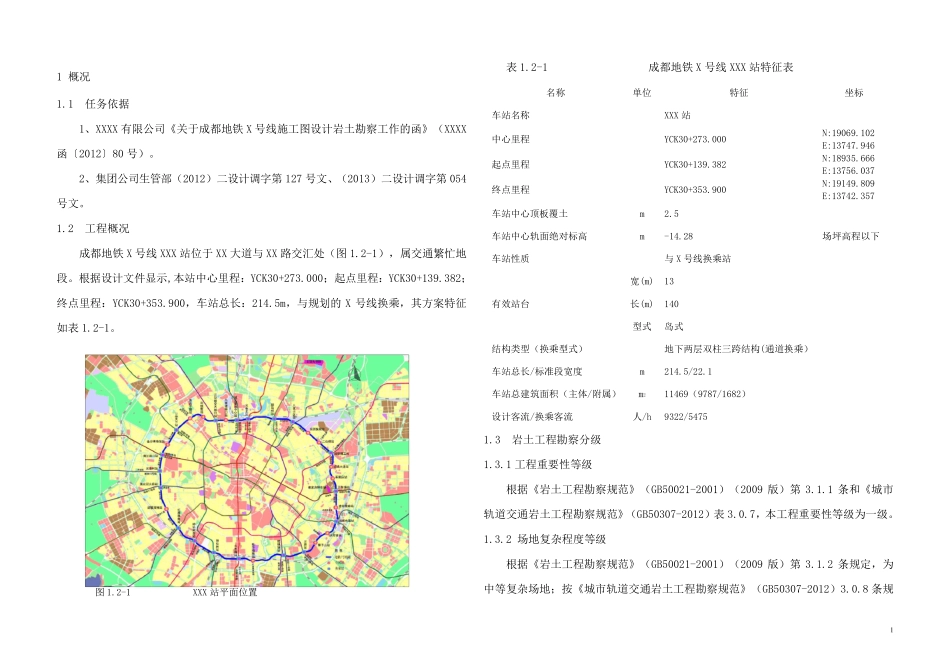Click the coordinate "N:19069.102"

848,133
